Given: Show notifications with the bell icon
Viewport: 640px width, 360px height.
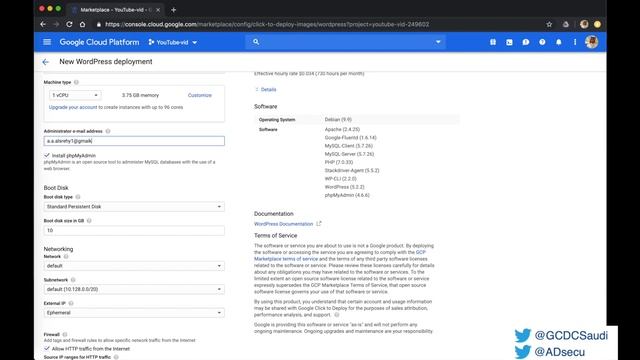Looking at the screenshot, I should pyautogui.click(x=559, y=42).
